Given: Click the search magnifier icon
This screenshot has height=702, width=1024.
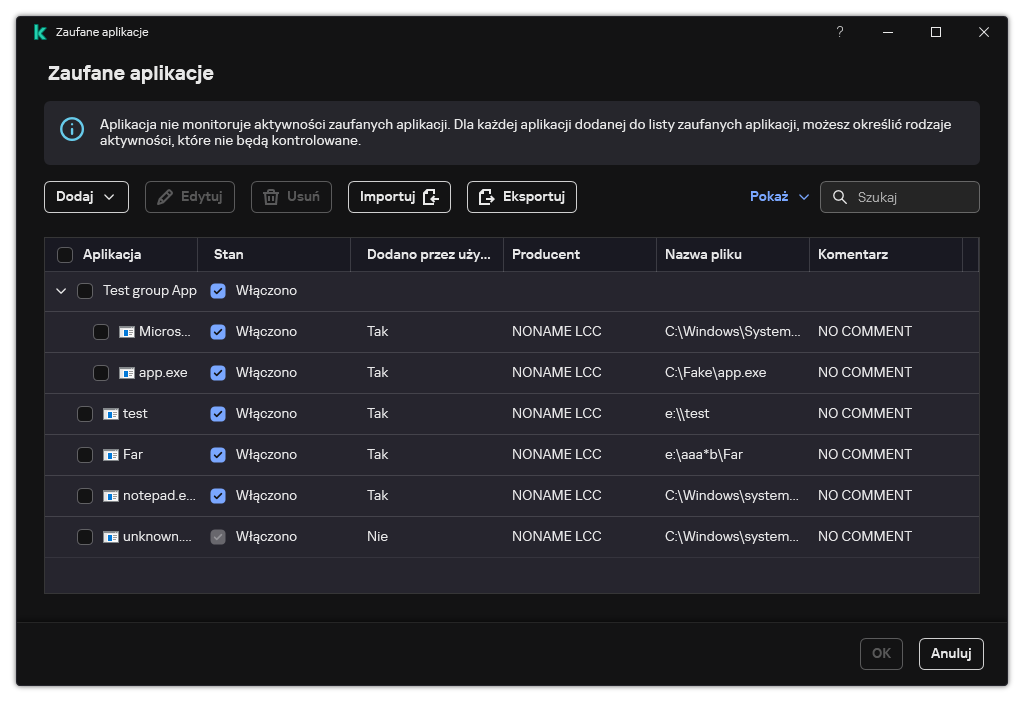Looking at the screenshot, I should [x=839, y=197].
